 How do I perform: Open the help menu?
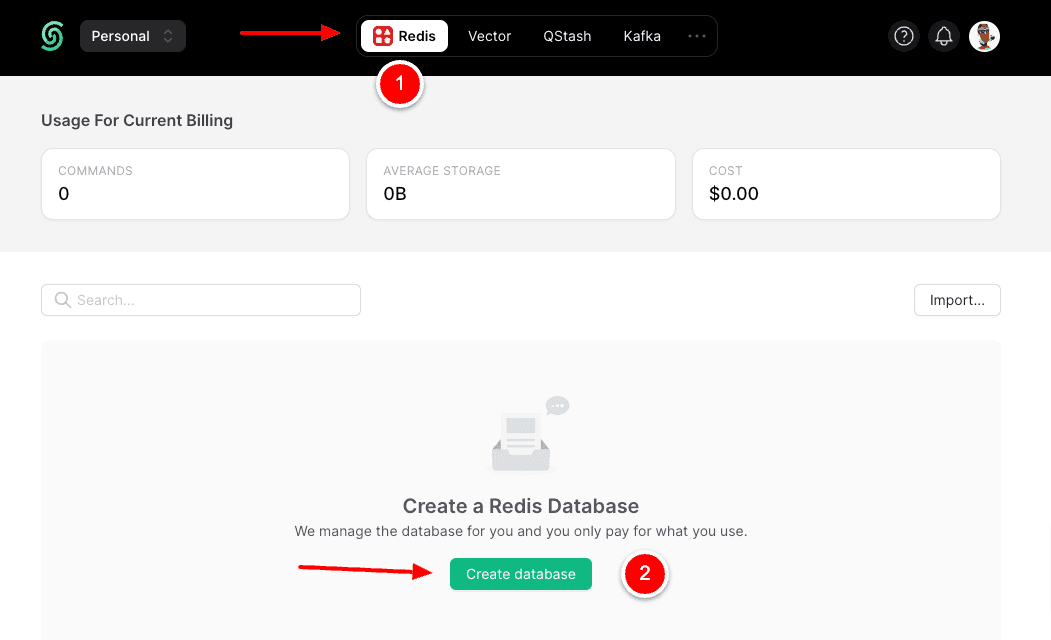(x=903, y=36)
